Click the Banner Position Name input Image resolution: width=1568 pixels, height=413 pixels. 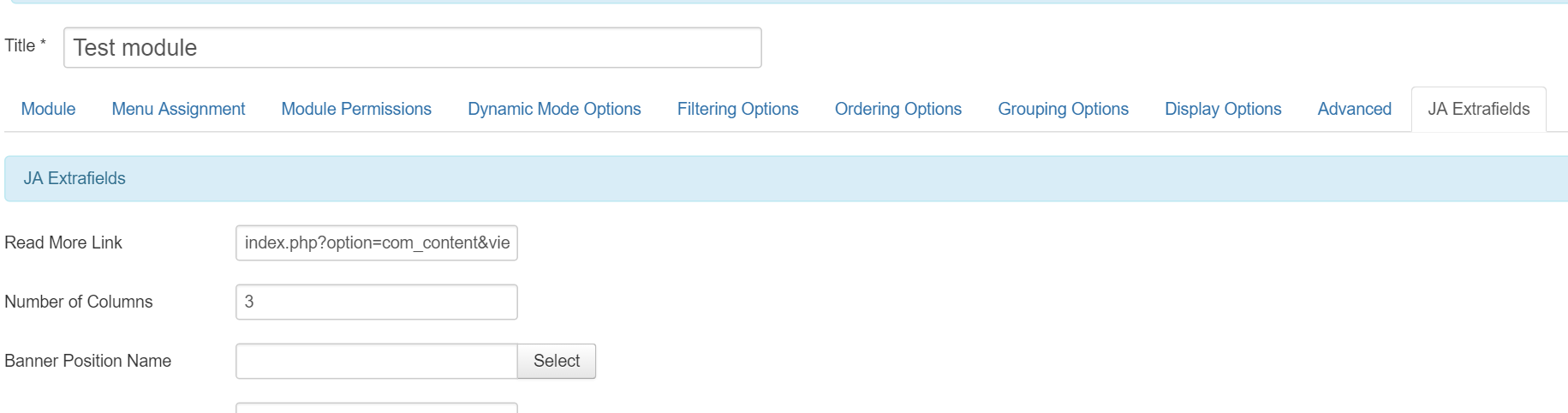point(376,361)
